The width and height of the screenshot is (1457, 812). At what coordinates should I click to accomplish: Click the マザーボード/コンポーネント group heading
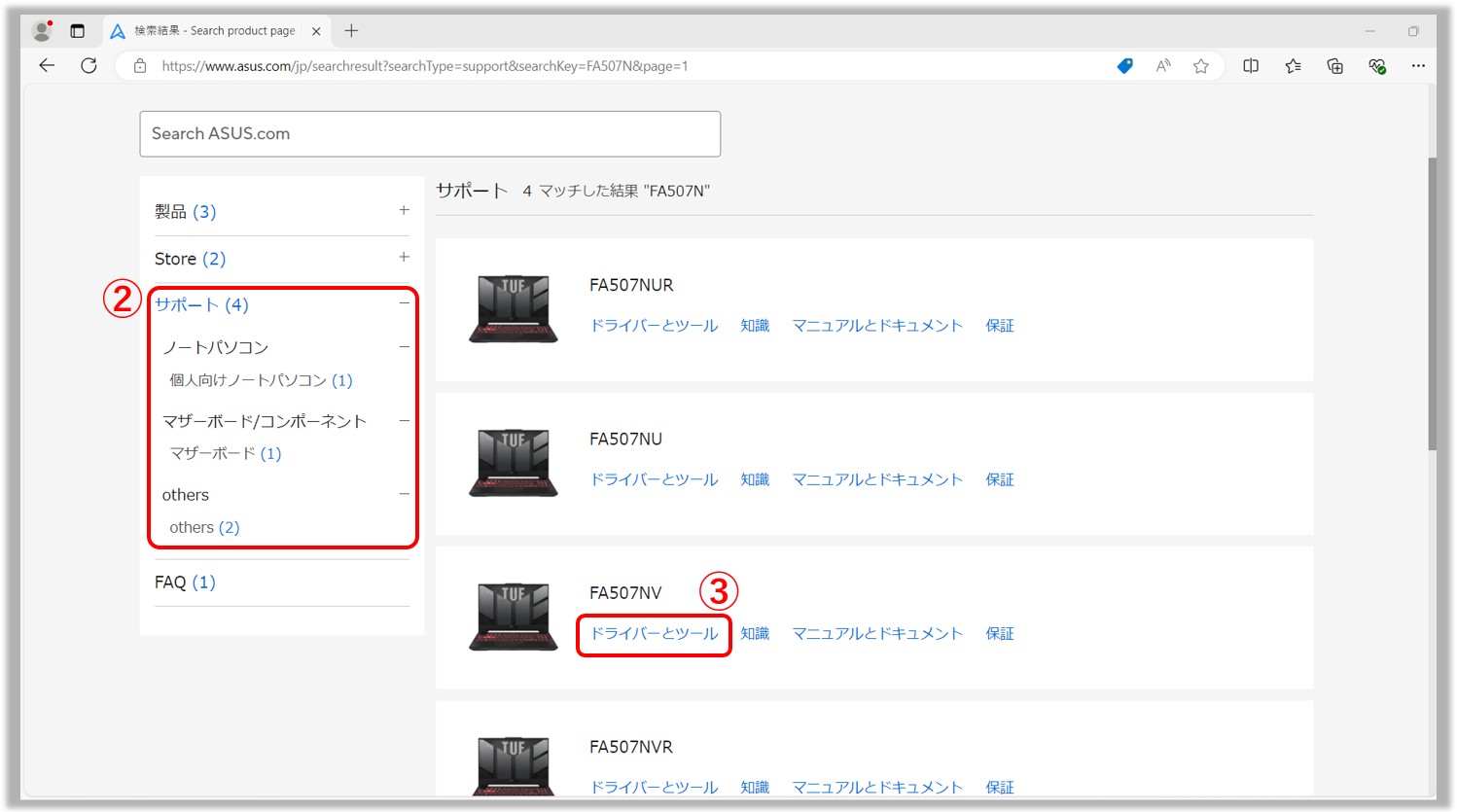click(265, 421)
